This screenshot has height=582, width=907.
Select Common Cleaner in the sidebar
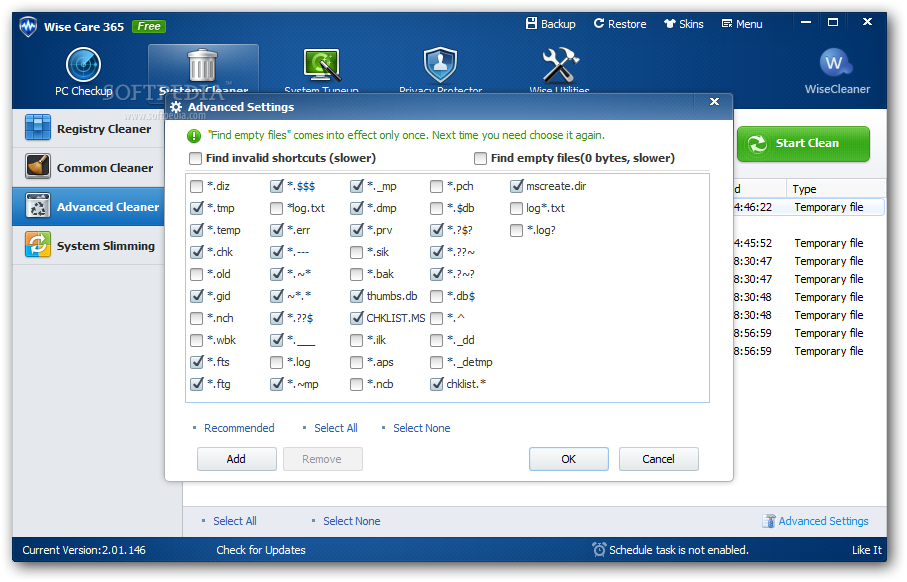tap(89, 167)
